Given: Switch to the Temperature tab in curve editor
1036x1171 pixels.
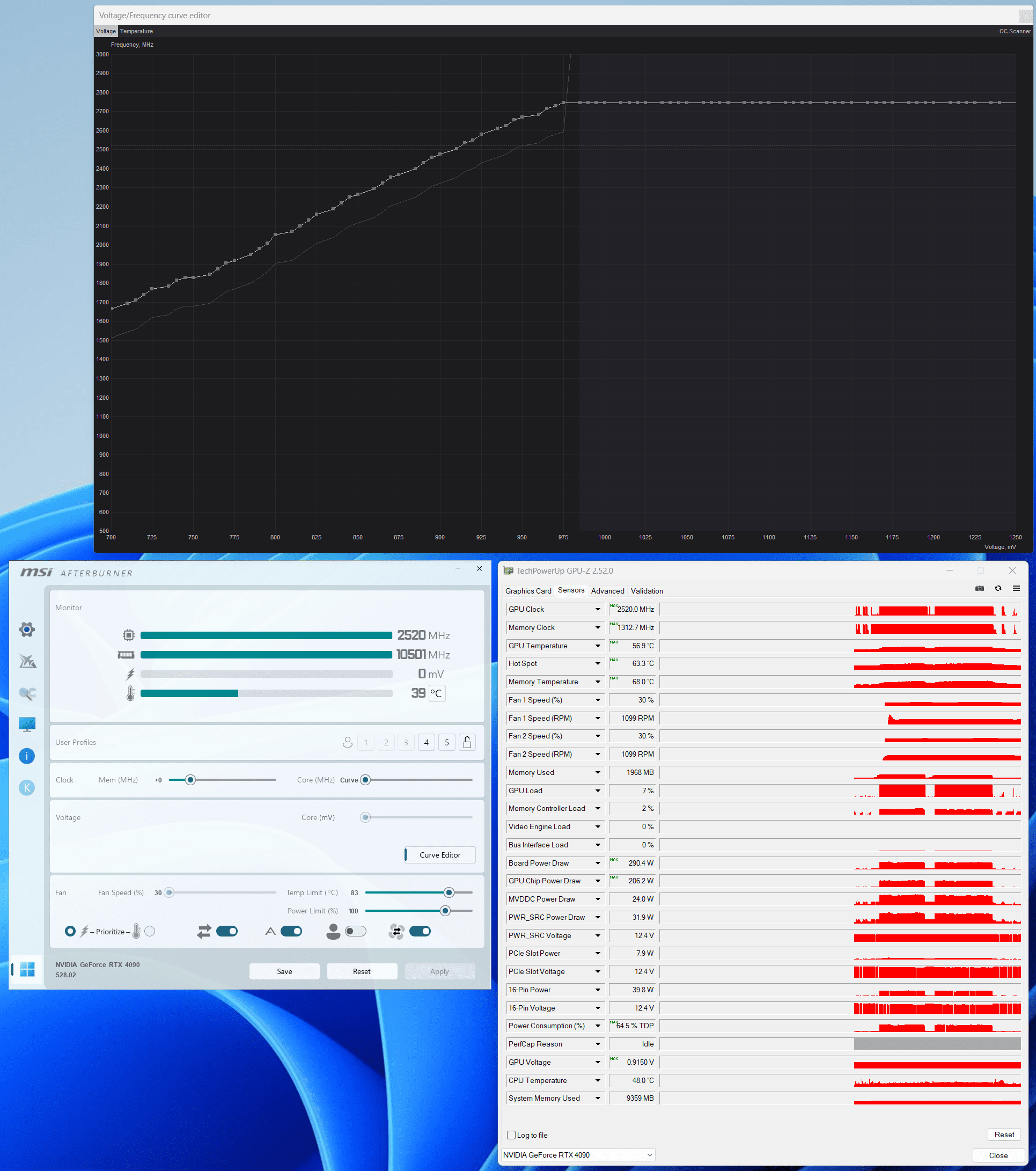Looking at the screenshot, I should [136, 32].
